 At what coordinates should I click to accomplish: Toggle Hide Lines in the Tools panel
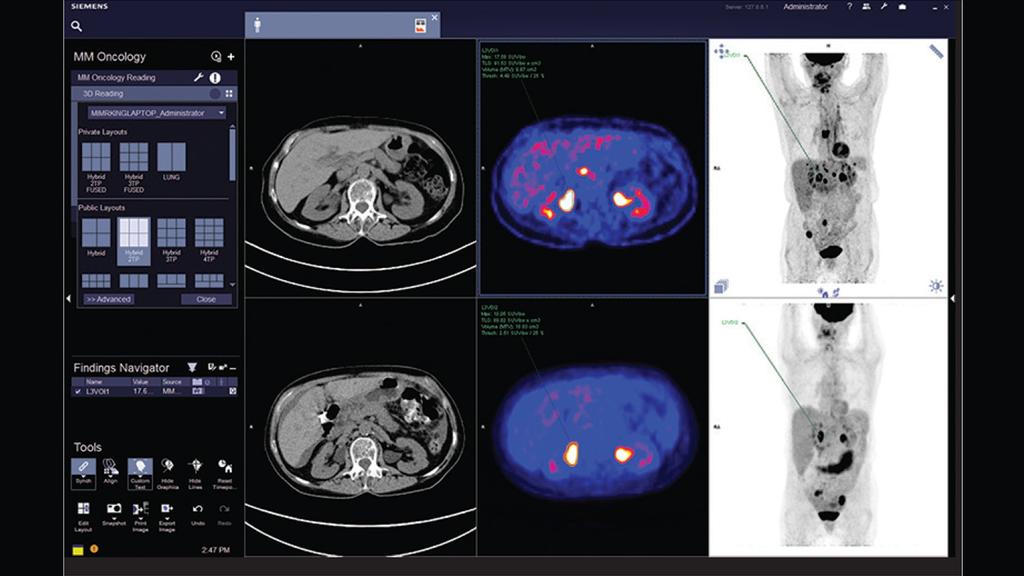[194, 465]
